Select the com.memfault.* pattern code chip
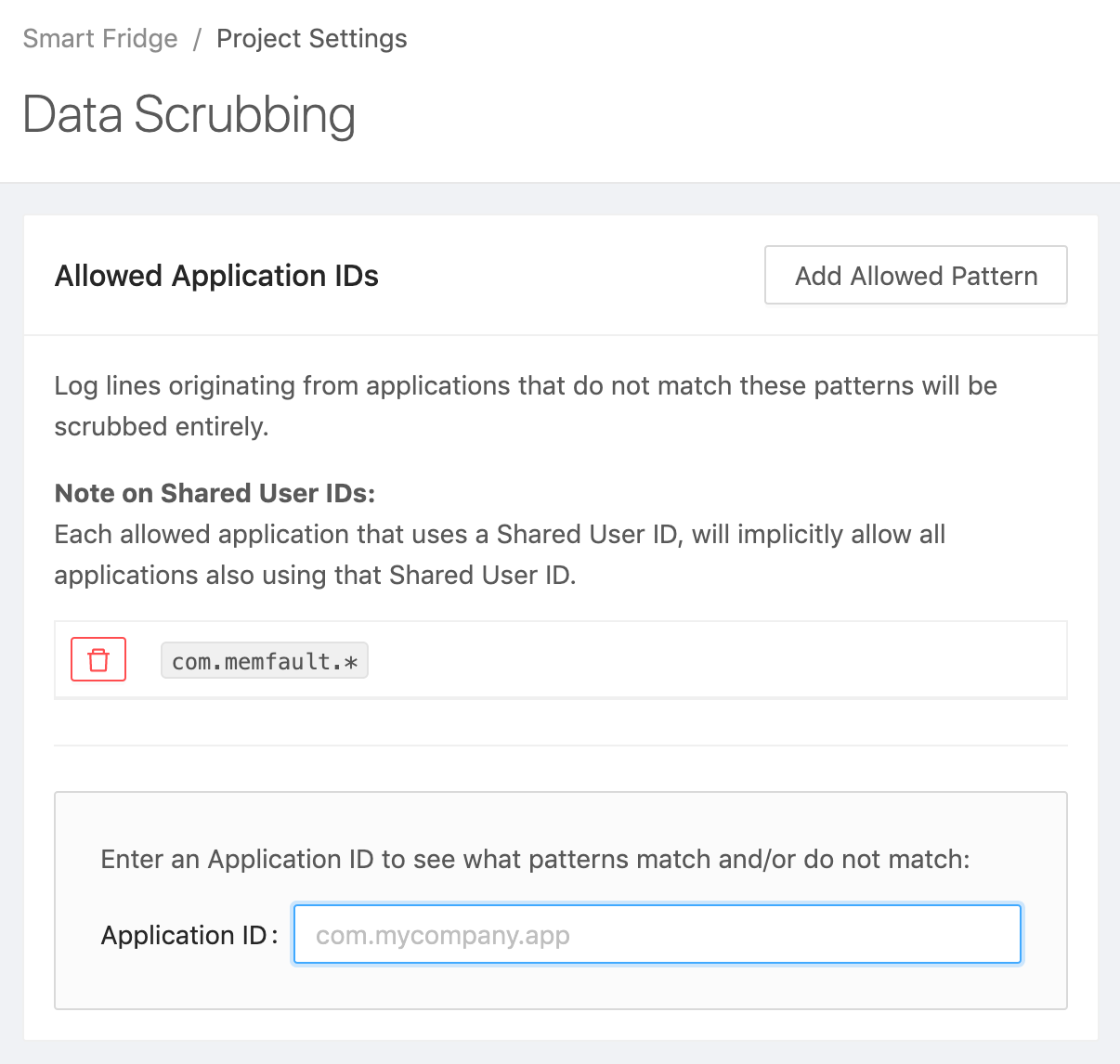This screenshot has width=1120, height=1064. [x=265, y=661]
